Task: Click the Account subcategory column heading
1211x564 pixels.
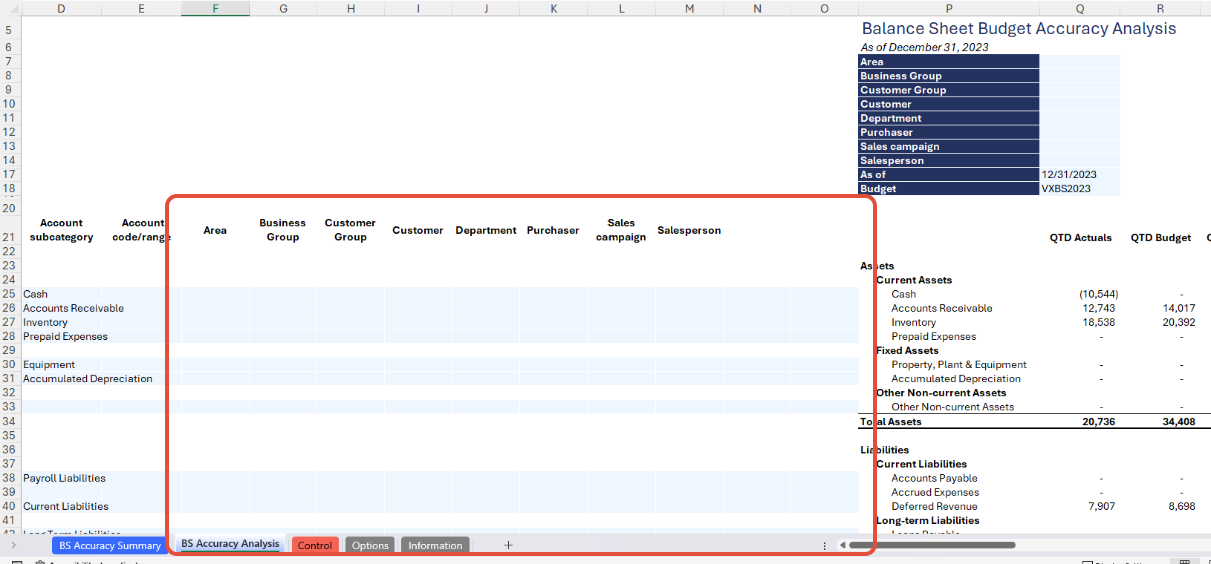Action: [x=61, y=230]
